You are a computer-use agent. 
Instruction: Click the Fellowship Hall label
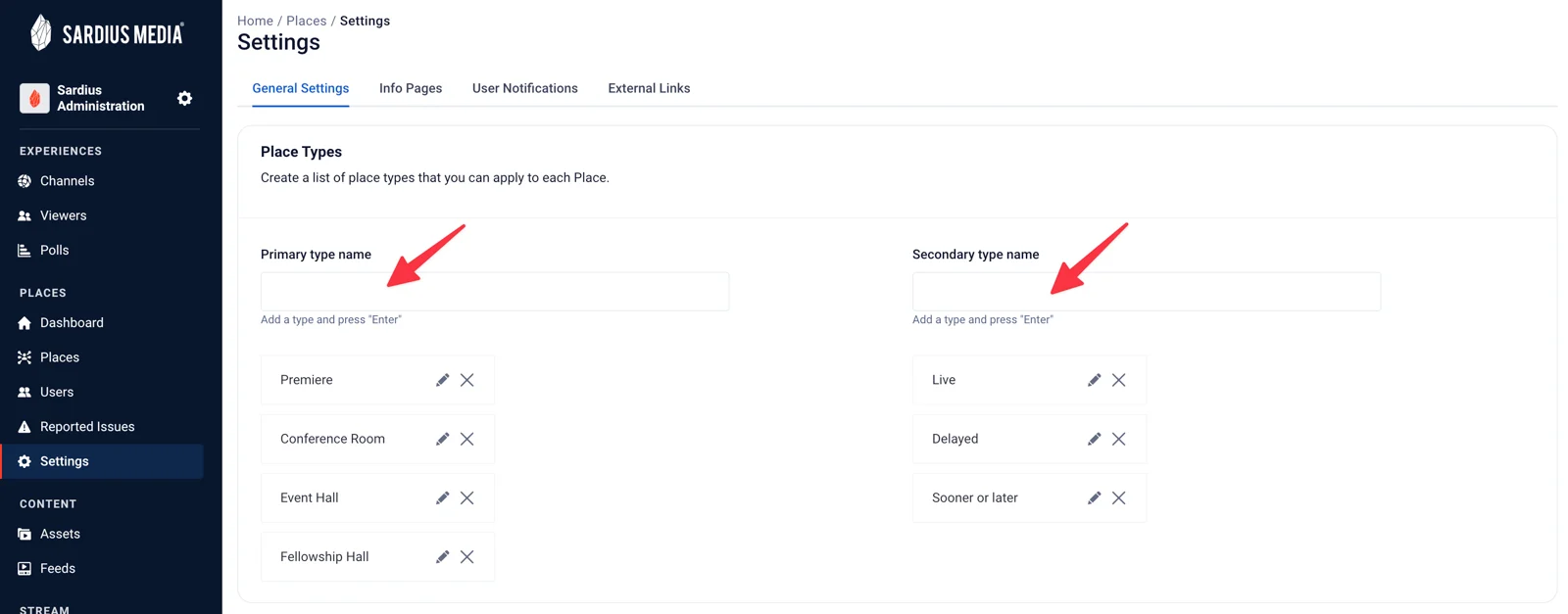(x=324, y=556)
